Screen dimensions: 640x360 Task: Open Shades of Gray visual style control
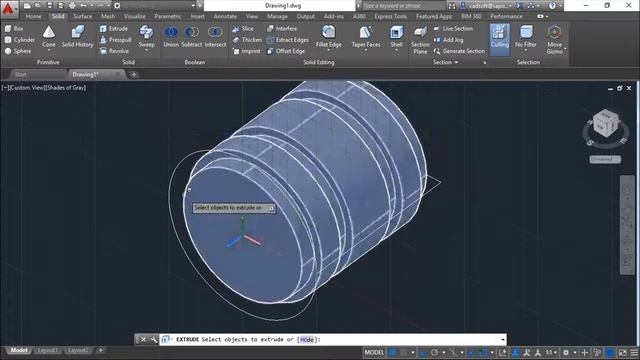pyautogui.click(x=66, y=87)
